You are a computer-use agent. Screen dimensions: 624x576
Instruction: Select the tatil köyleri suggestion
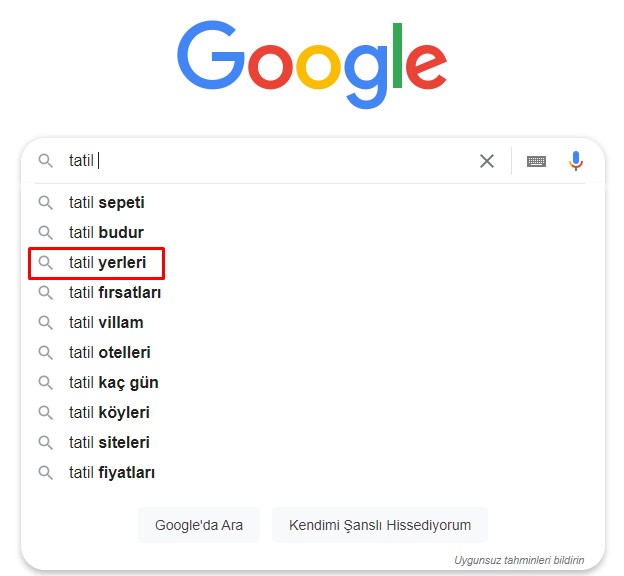point(312,413)
